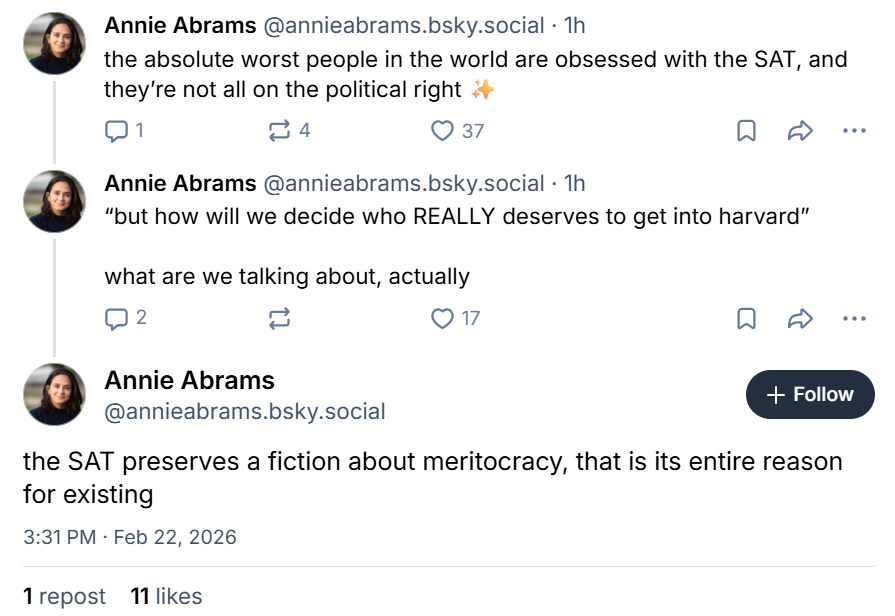Click the Annie Abrams name on second post

click(x=180, y=183)
